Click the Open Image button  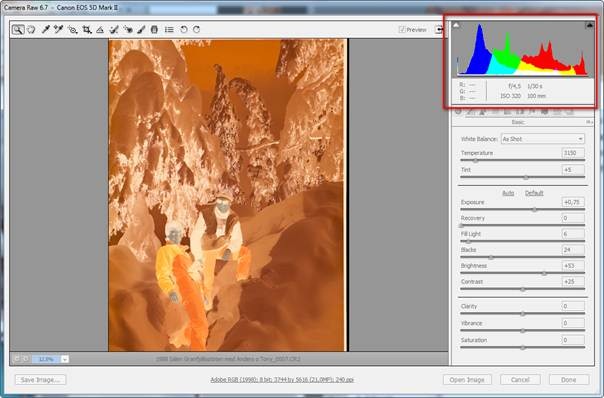click(467, 380)
